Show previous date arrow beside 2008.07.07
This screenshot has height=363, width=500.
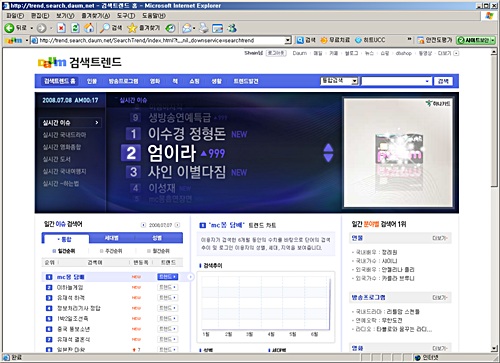pyautogui.click(x=143, y=225)
